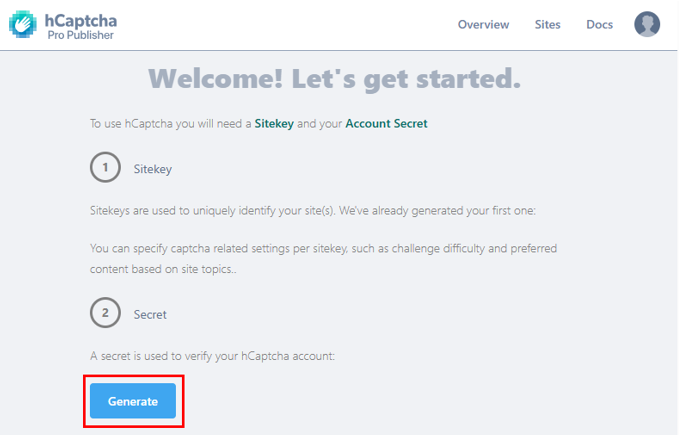Screen dimensions: 679x435
Task: Click the hCaptcha brand name text
Action: 81,19
